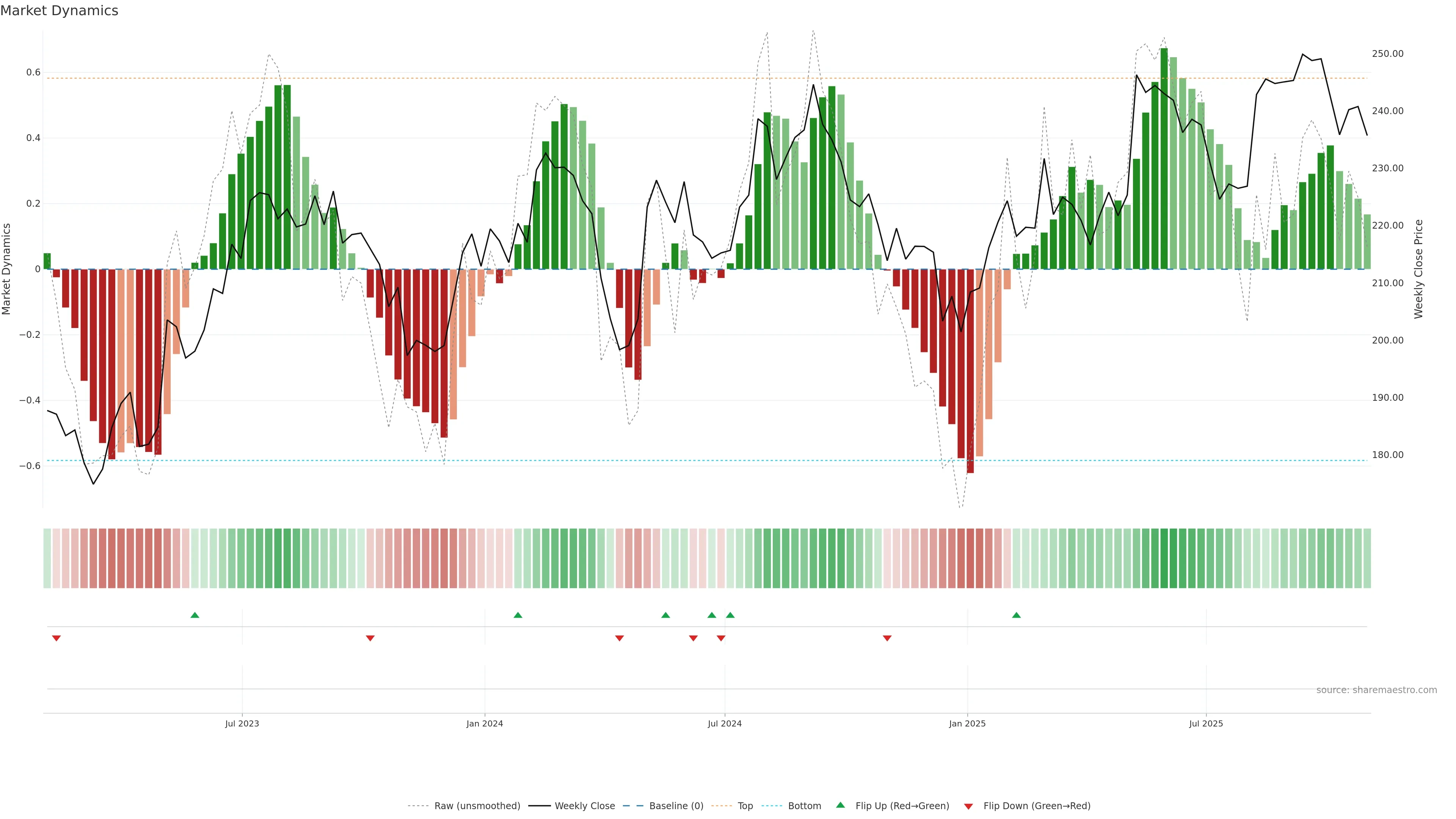This screenshot has width=1456, height=819.
Task: Click the red triangle icon in the legend
Action: (x=968, y=806)
